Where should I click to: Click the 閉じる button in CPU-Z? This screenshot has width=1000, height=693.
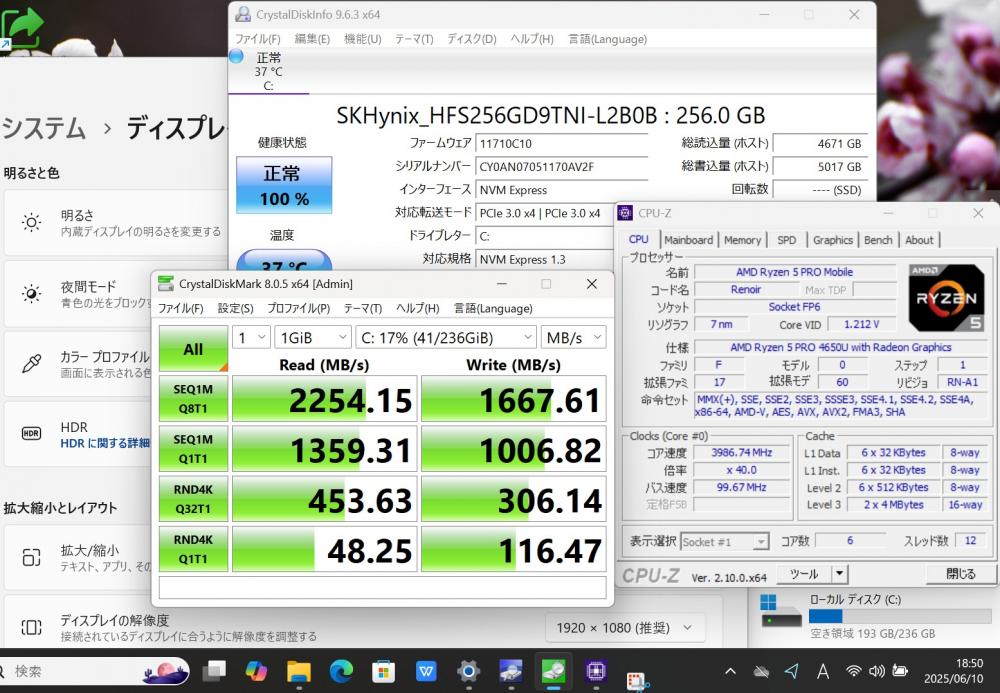click(x=960, y=574)
